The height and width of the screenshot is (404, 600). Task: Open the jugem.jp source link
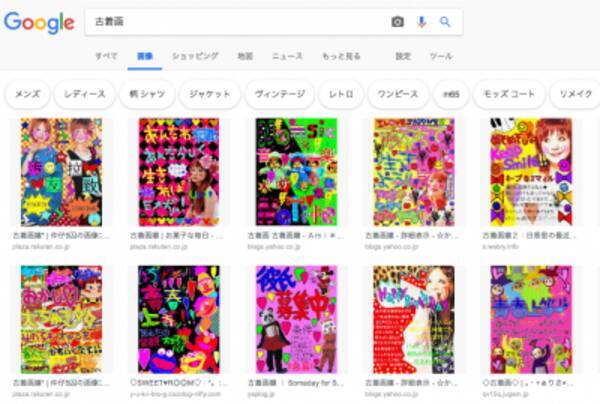click(x=505, y=394)
